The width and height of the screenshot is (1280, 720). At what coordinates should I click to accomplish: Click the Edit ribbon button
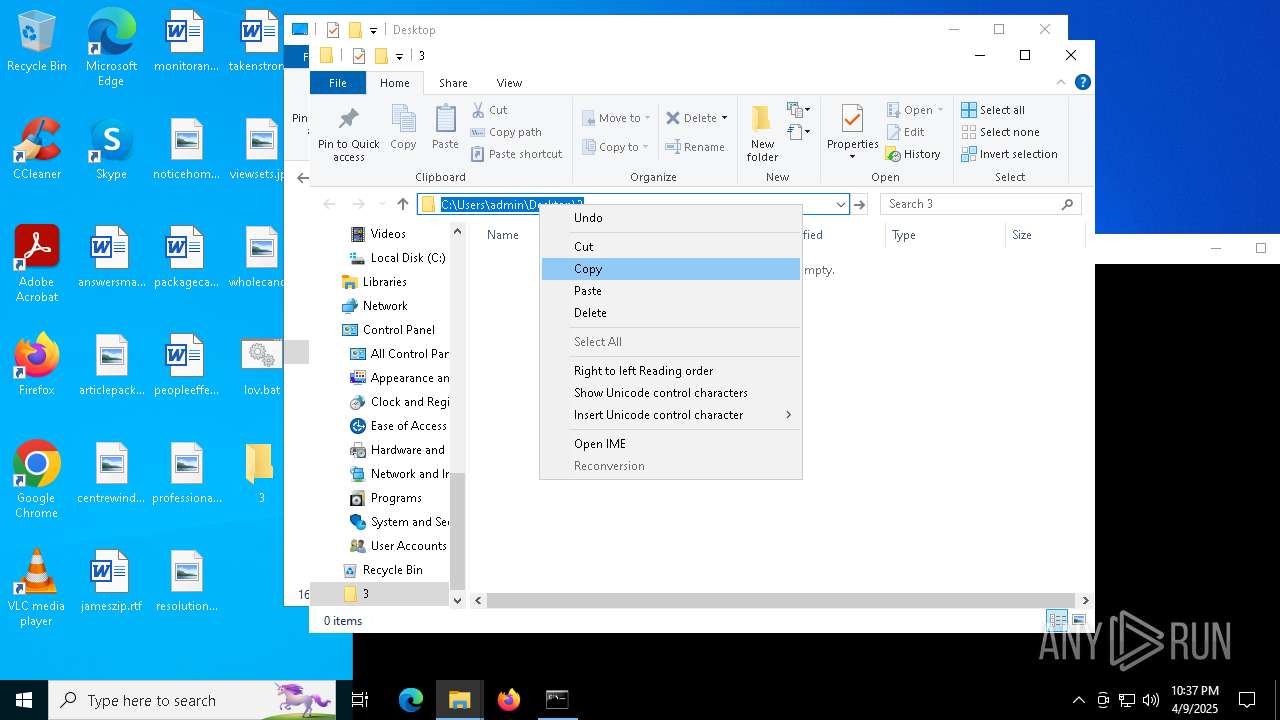[x=906, y=132]
